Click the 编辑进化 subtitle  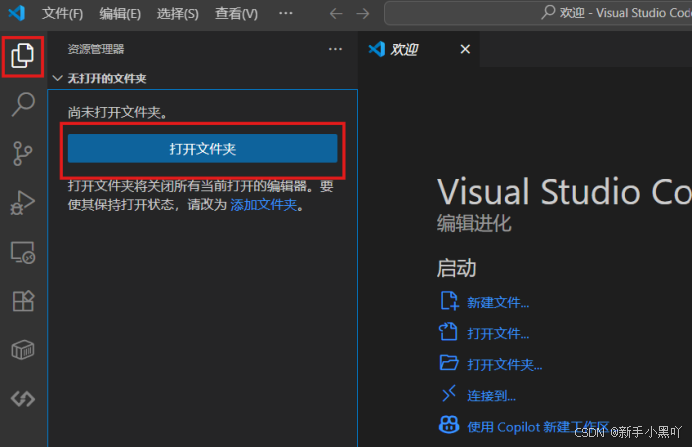[474, 223]
